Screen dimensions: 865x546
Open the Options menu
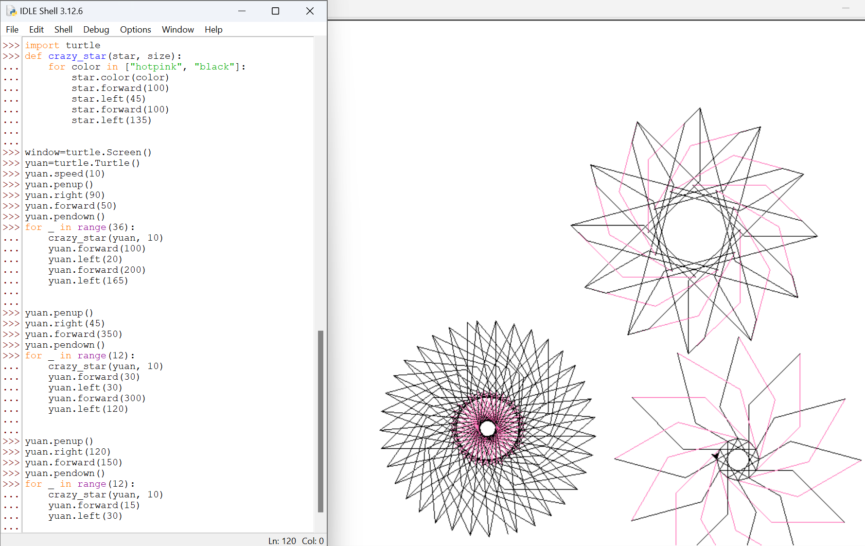[135, 30]
